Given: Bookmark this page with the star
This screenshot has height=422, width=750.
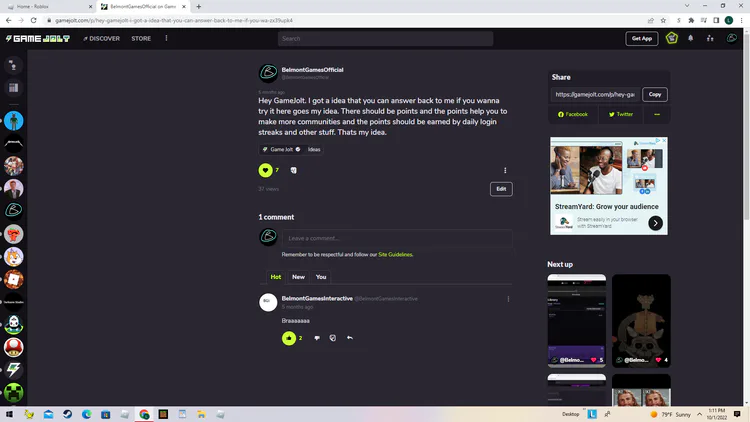Looking at the screenshot, I should (x=663, y=21).
